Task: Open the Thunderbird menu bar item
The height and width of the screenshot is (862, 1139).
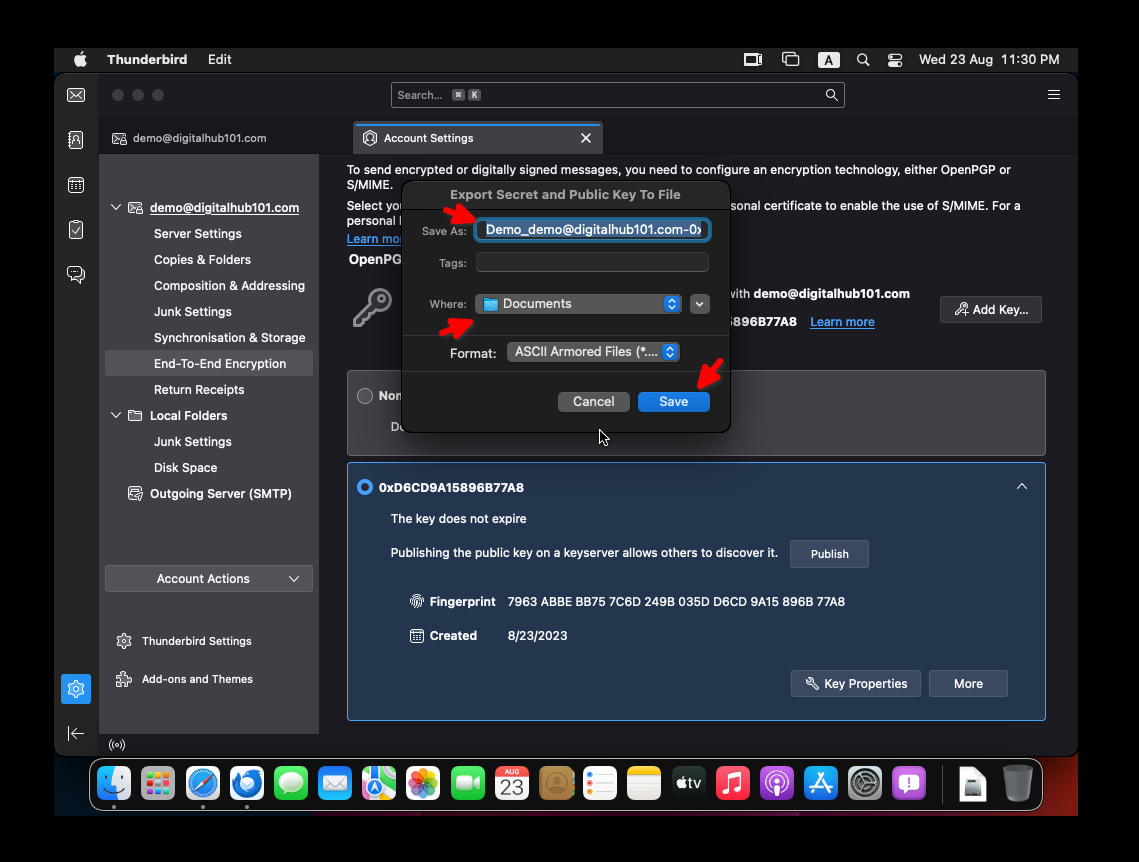Action: 147,60
